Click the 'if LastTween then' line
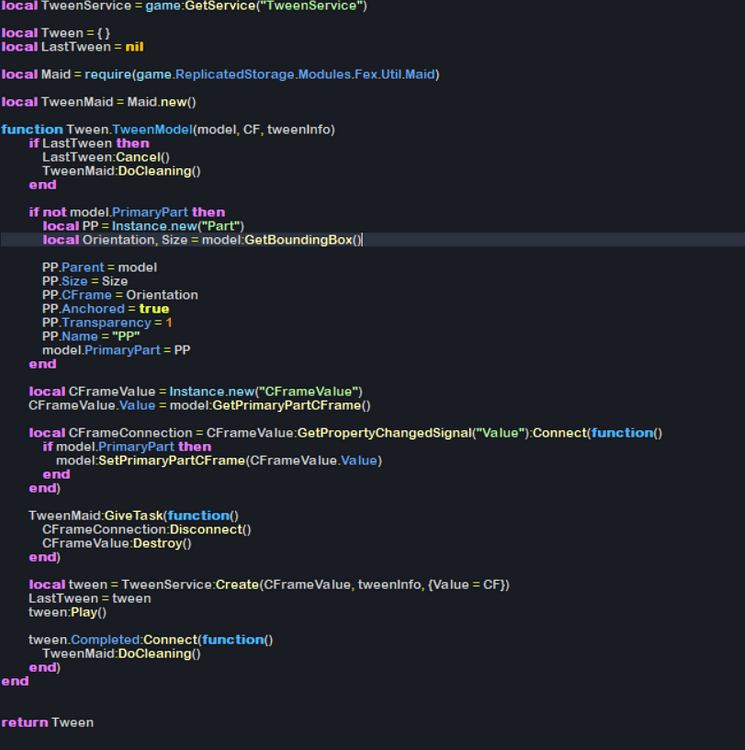745x750 pixels. [89, 143]
